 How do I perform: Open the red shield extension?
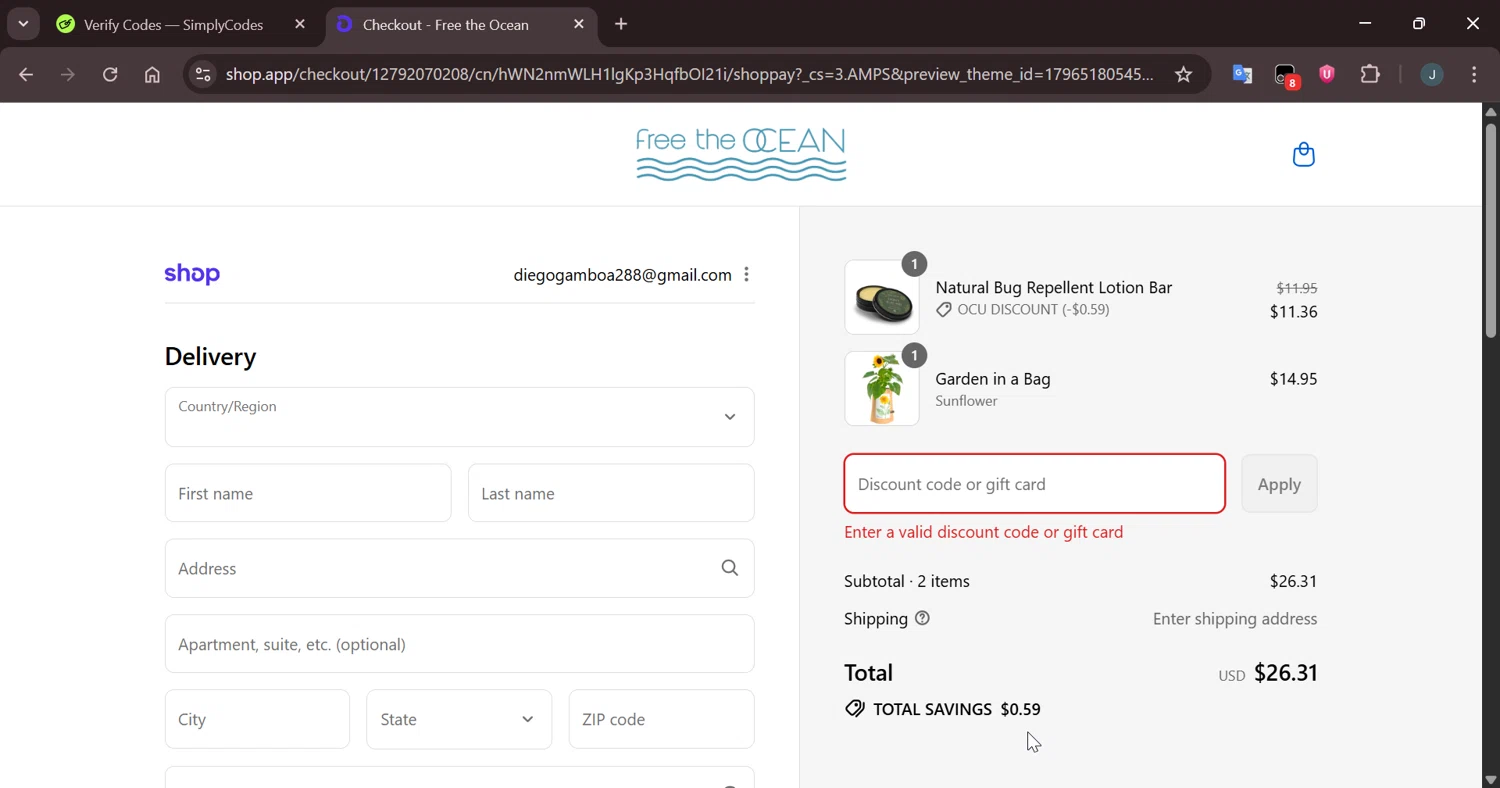[1327, 74]
